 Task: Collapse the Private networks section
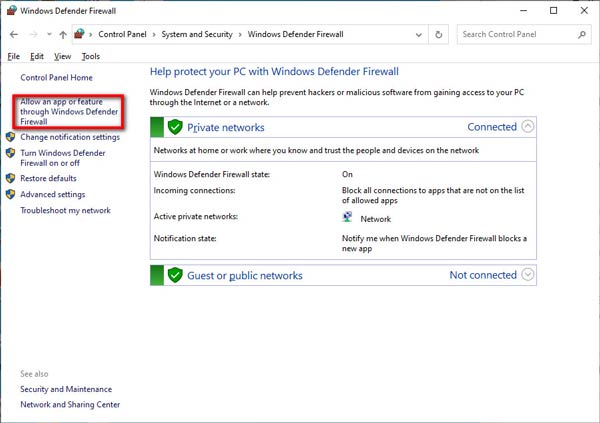(x=528, y=126)
